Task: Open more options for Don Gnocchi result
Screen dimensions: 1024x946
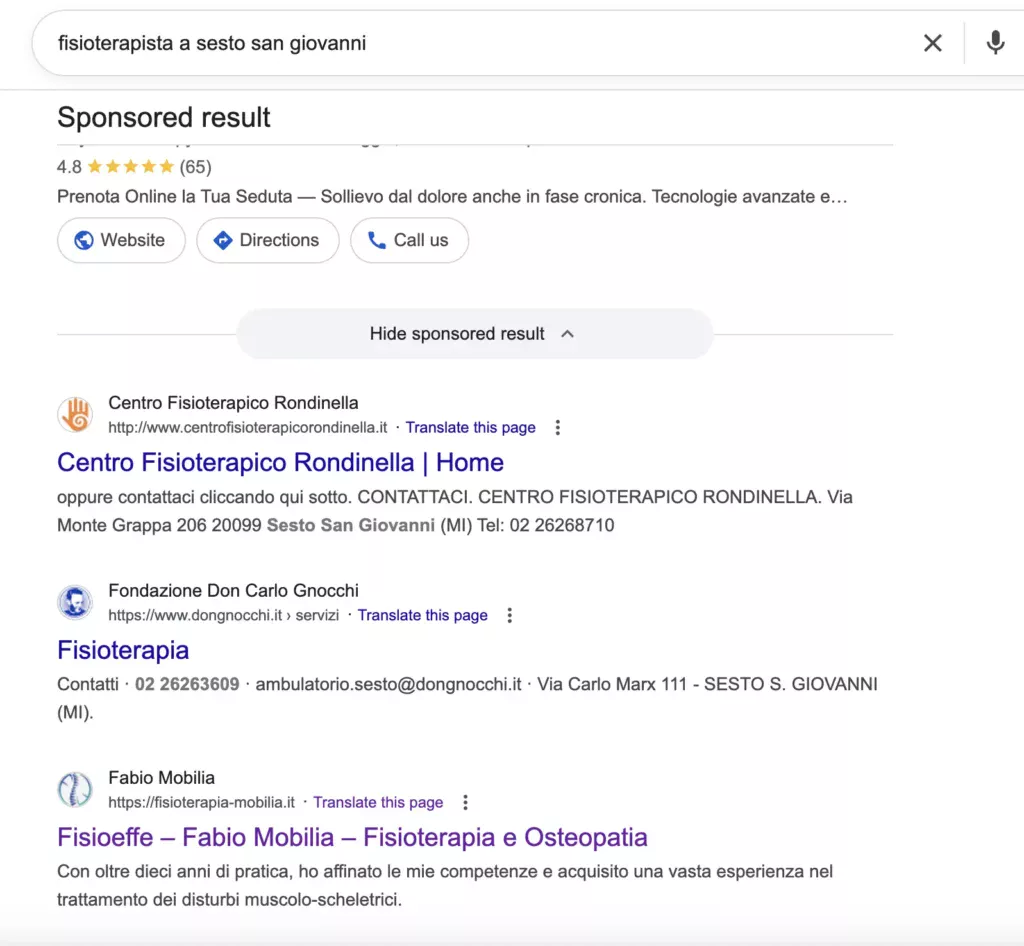Action: click(x=510, y=615)
